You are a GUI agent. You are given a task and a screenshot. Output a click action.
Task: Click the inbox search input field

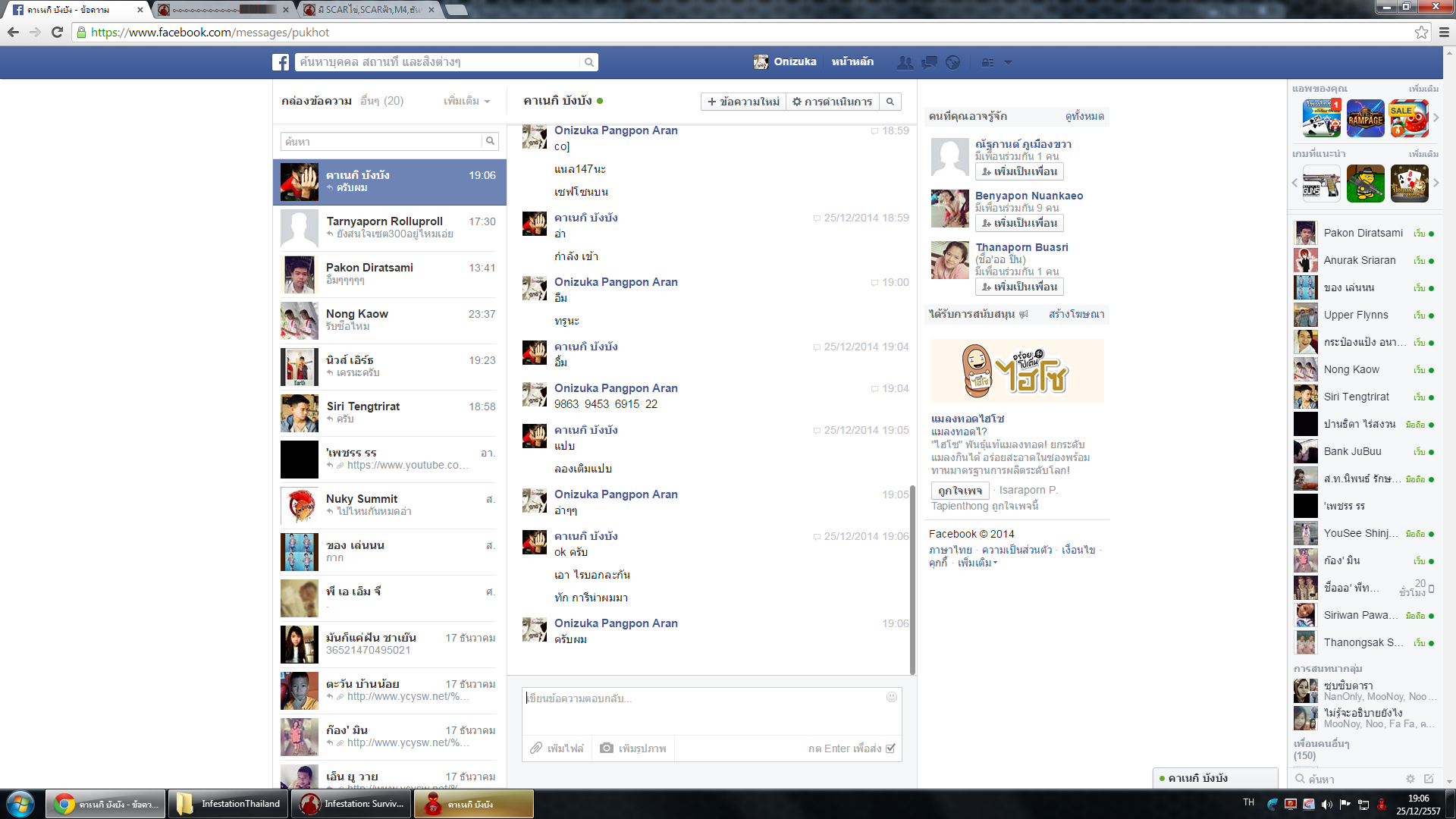tap(381, 142)
